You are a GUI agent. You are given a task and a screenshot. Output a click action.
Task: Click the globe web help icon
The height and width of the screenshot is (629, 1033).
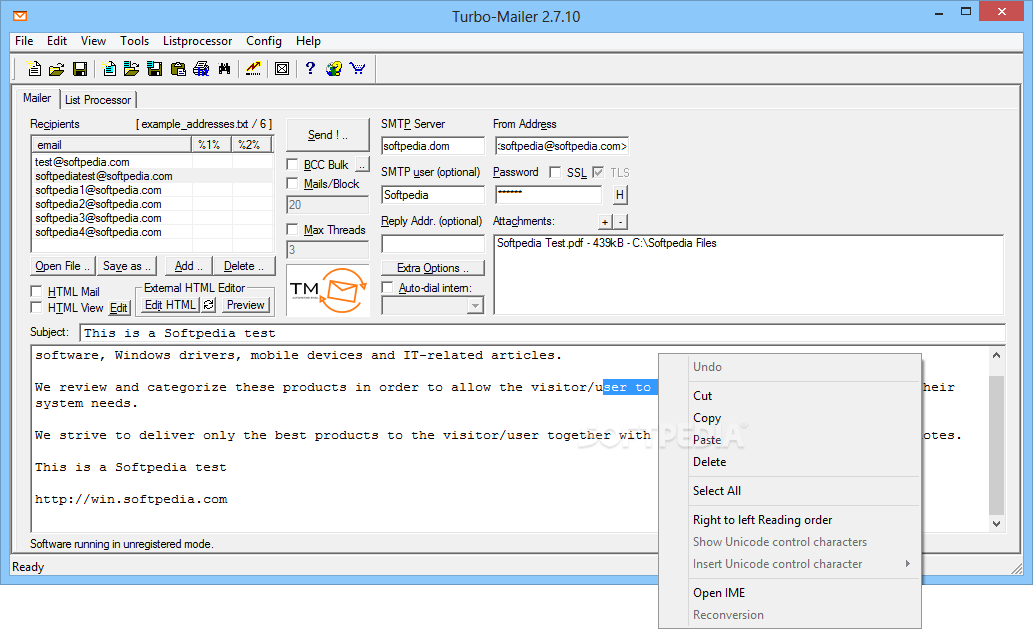coord(334,68)
